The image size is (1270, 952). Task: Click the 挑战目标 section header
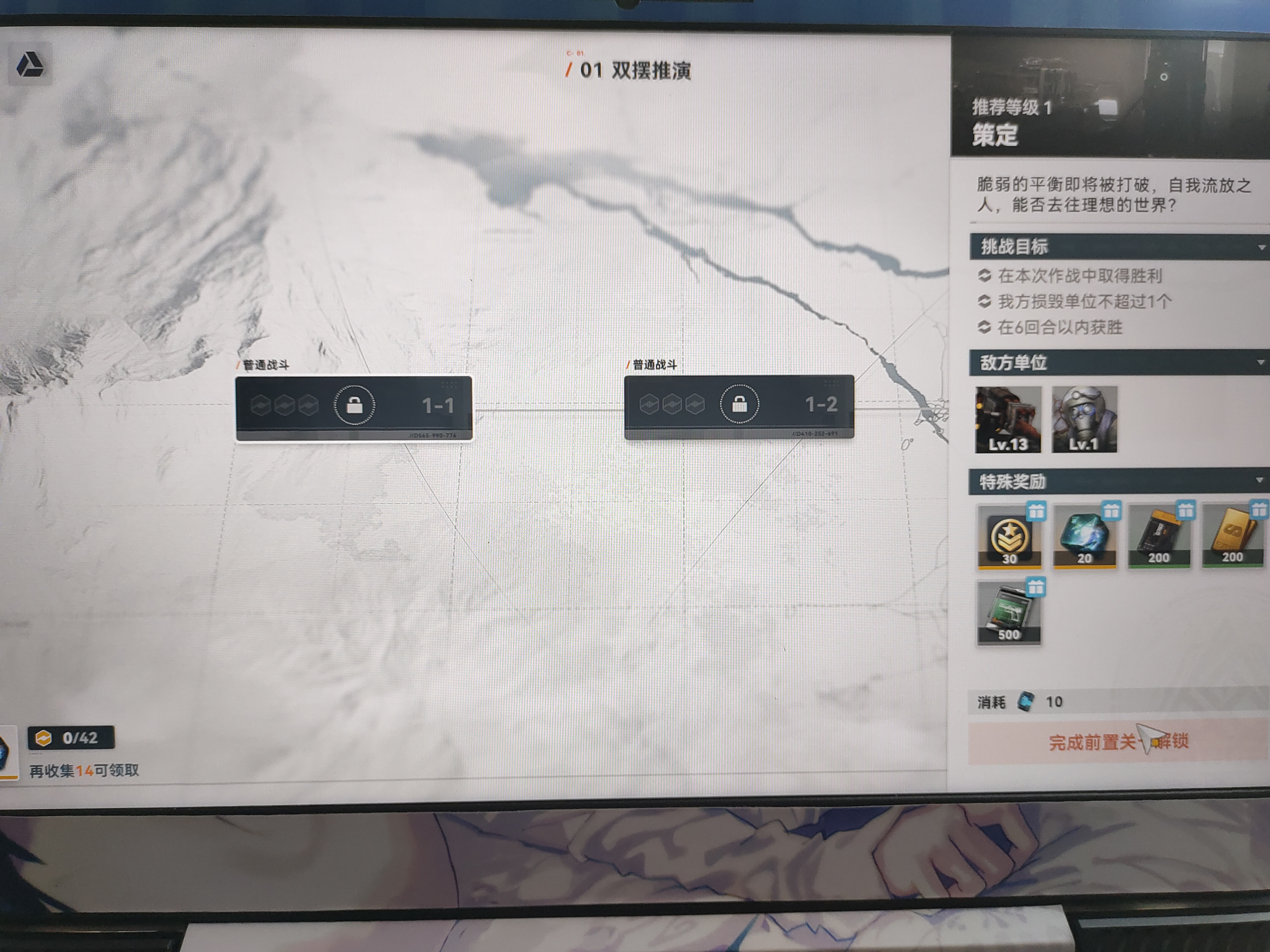[x=1120, y=247]
